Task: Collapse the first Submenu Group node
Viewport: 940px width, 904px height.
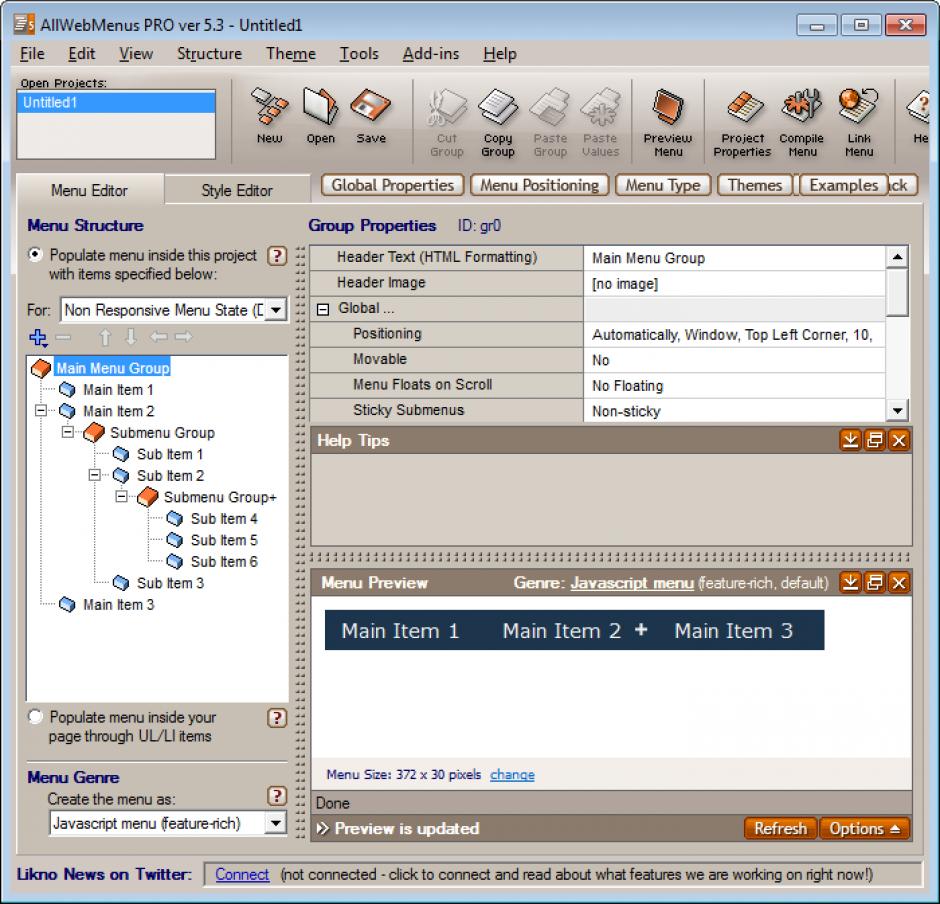Action: 68,432
